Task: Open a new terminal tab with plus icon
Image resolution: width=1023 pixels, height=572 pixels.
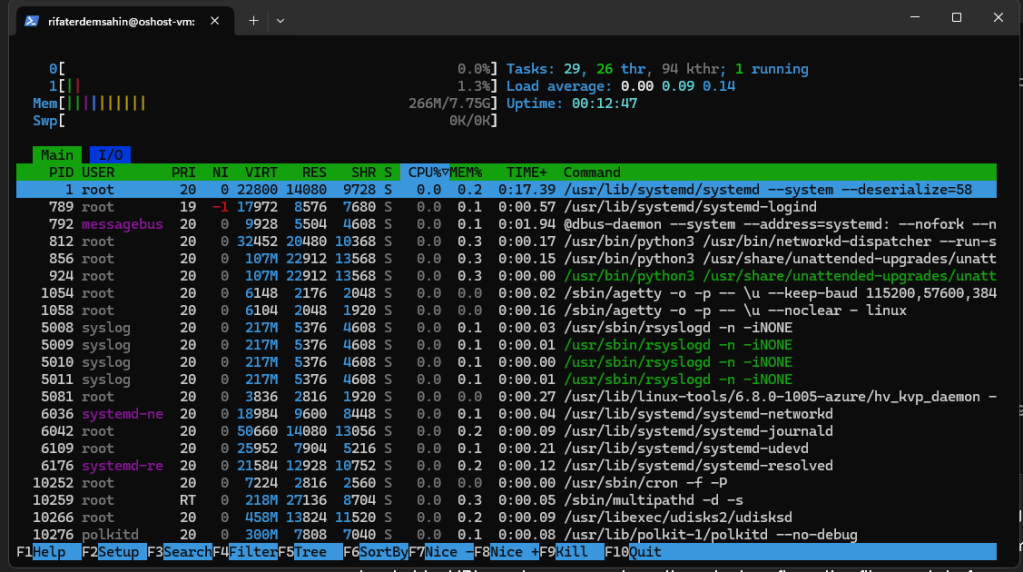Action: pyautogui.click(x=253, y=21)
